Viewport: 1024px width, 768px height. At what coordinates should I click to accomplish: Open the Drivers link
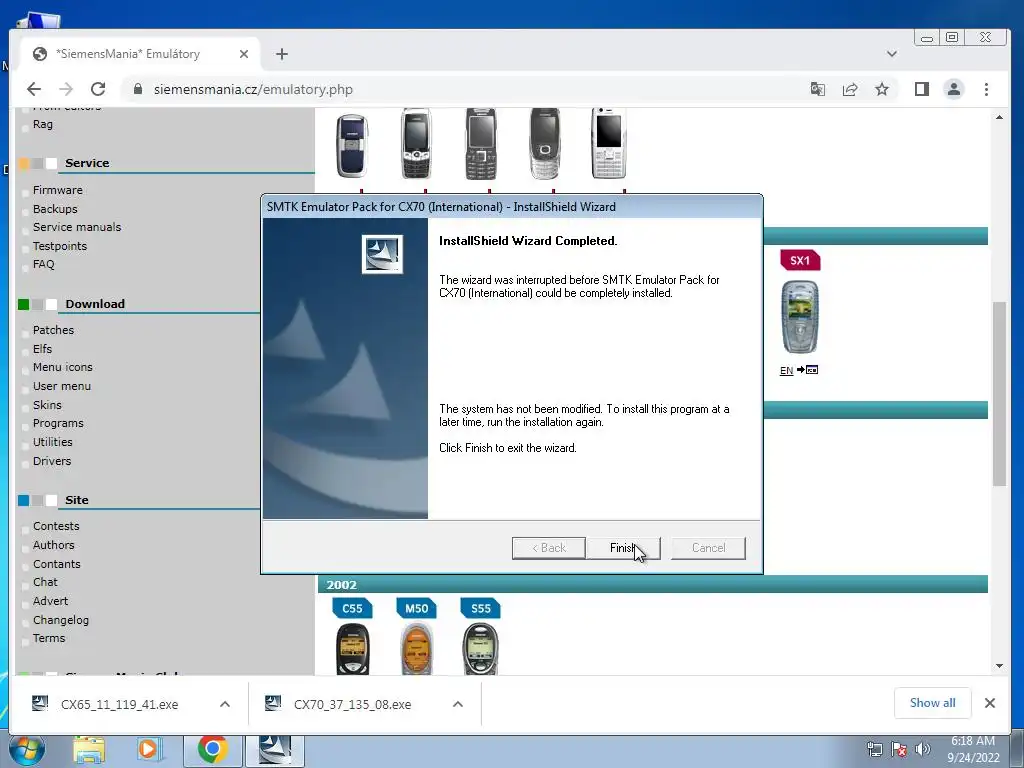tap(52, 461)
